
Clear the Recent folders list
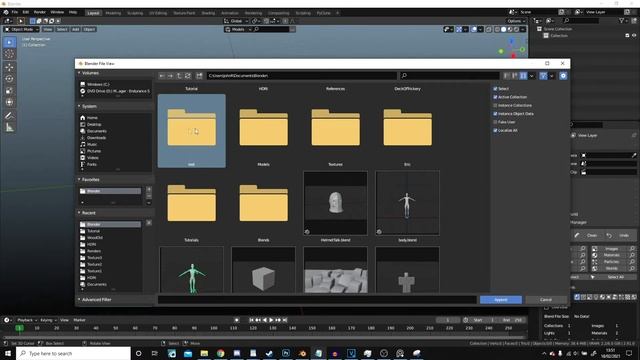[x=149, y=223]
